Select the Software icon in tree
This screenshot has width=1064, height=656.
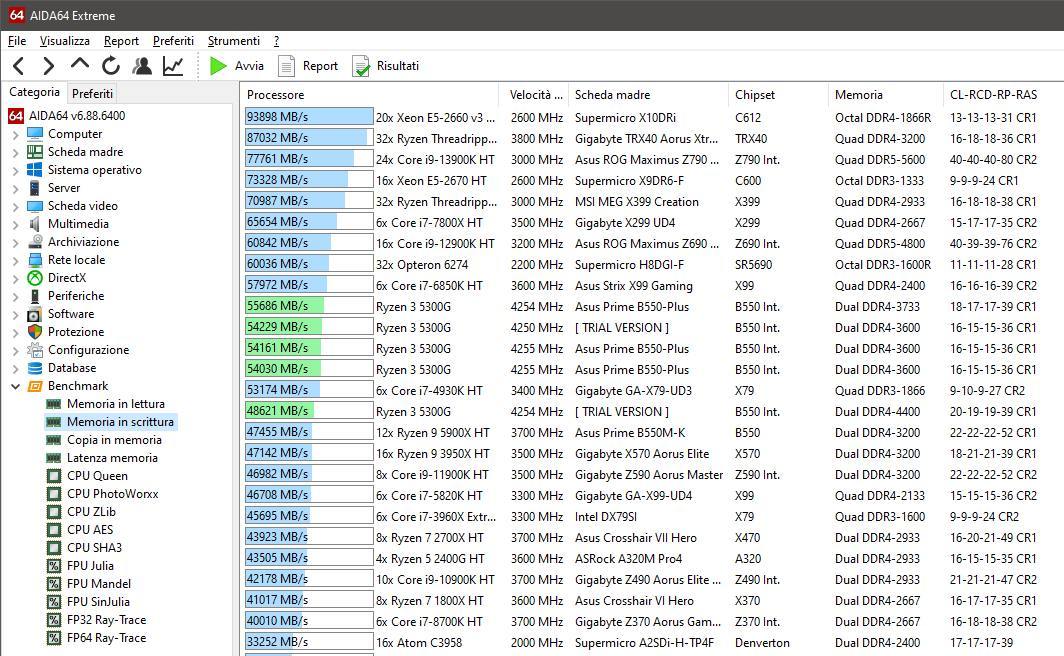(x=35, y=314)
